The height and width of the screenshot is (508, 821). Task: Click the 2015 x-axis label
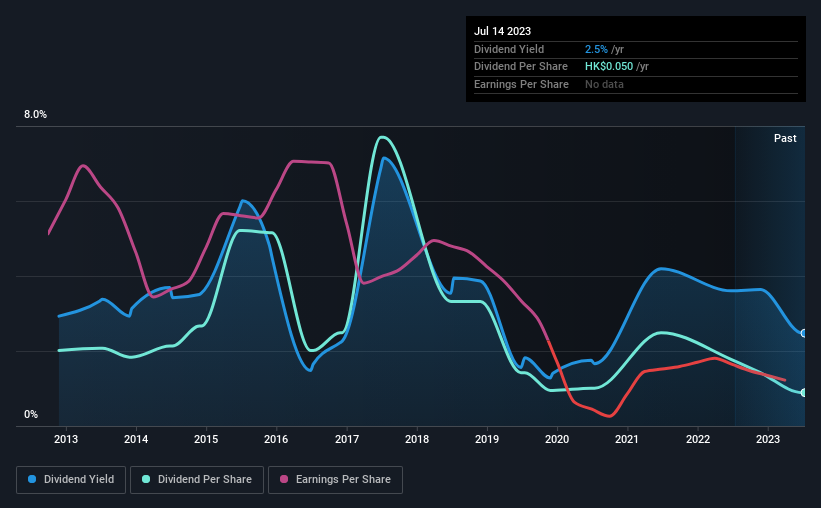[x=206, y=439]
